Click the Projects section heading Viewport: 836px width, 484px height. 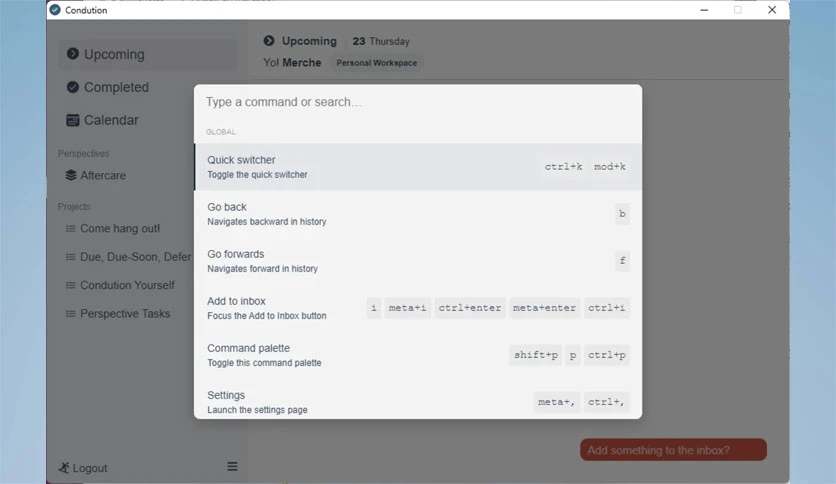pyautogui.click(x=74, y=206)
